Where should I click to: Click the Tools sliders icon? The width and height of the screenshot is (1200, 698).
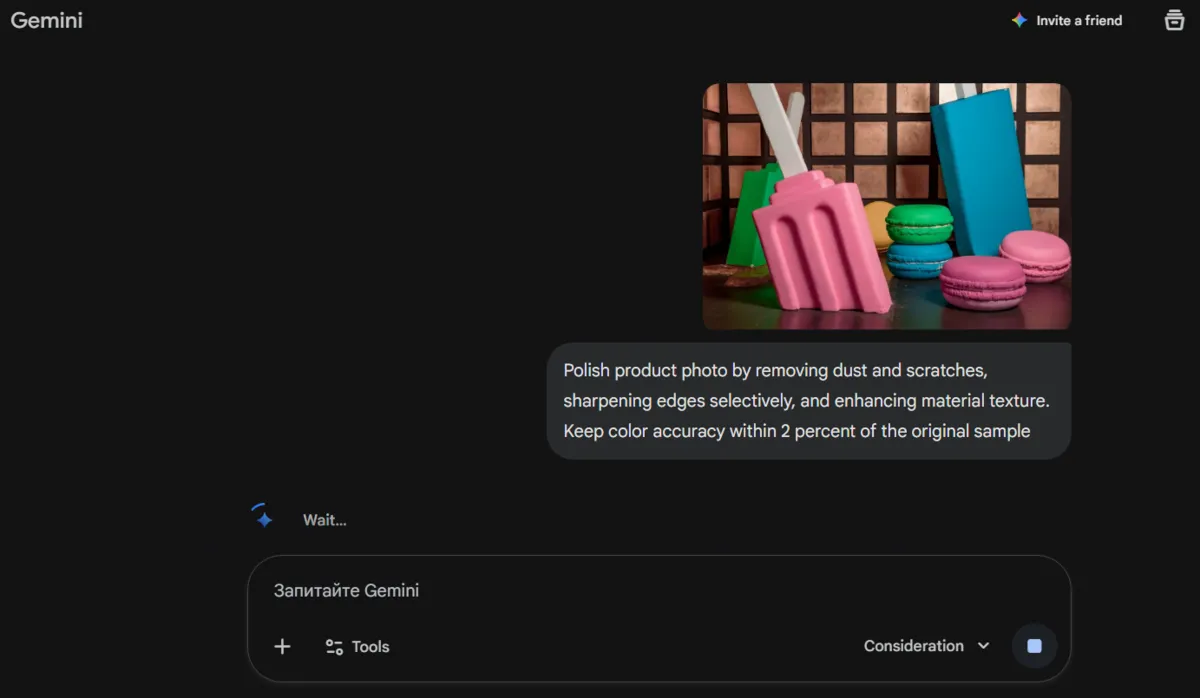tap(334, 647)
